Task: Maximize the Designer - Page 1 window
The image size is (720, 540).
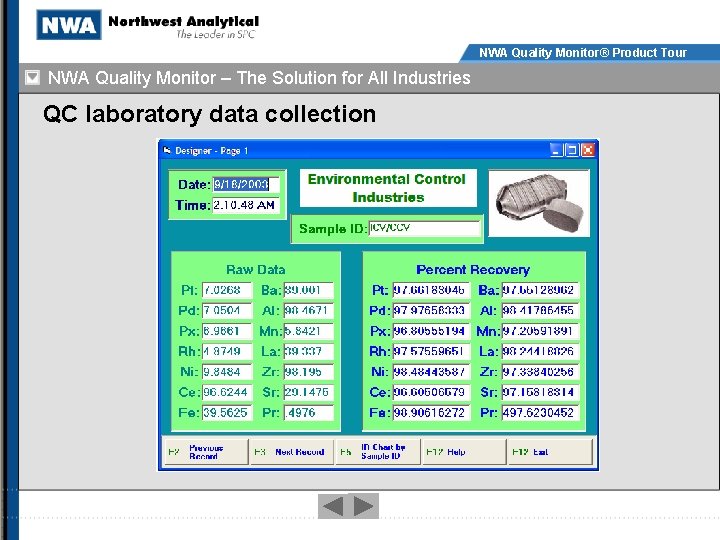Action: tap(572, 150)
